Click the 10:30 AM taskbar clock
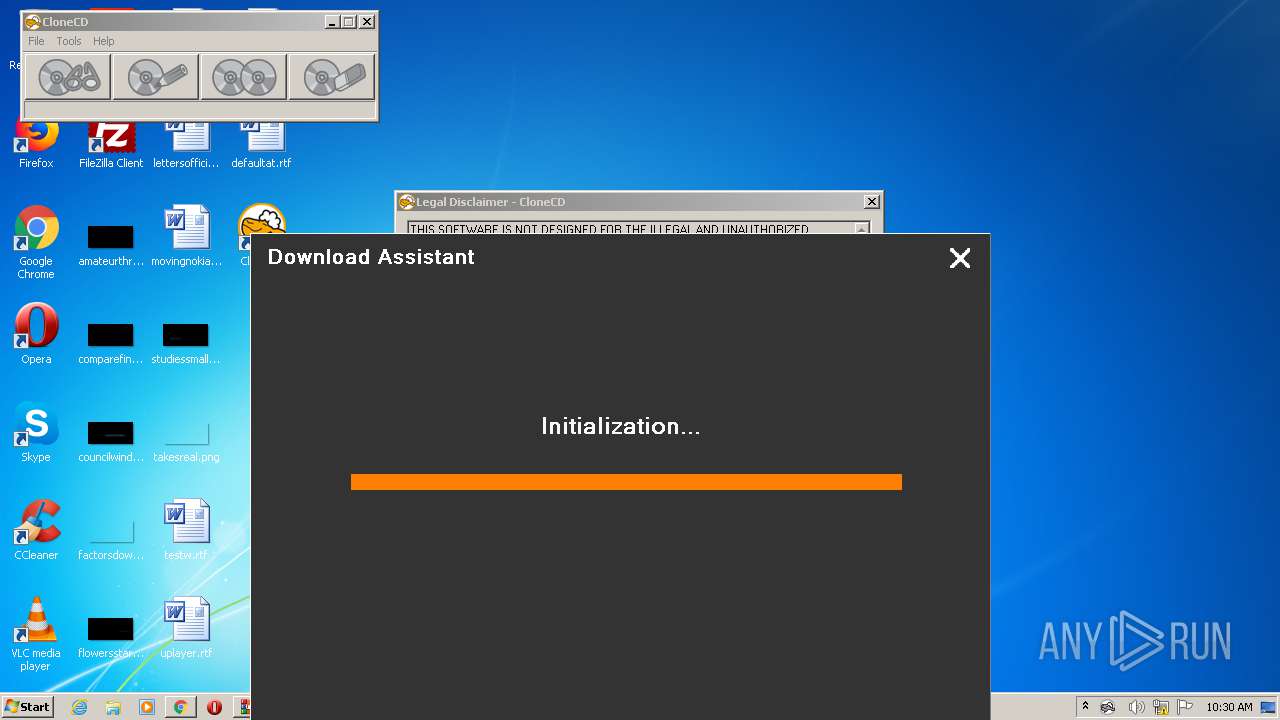1280x720 pixels. (x=1229, y=707)
